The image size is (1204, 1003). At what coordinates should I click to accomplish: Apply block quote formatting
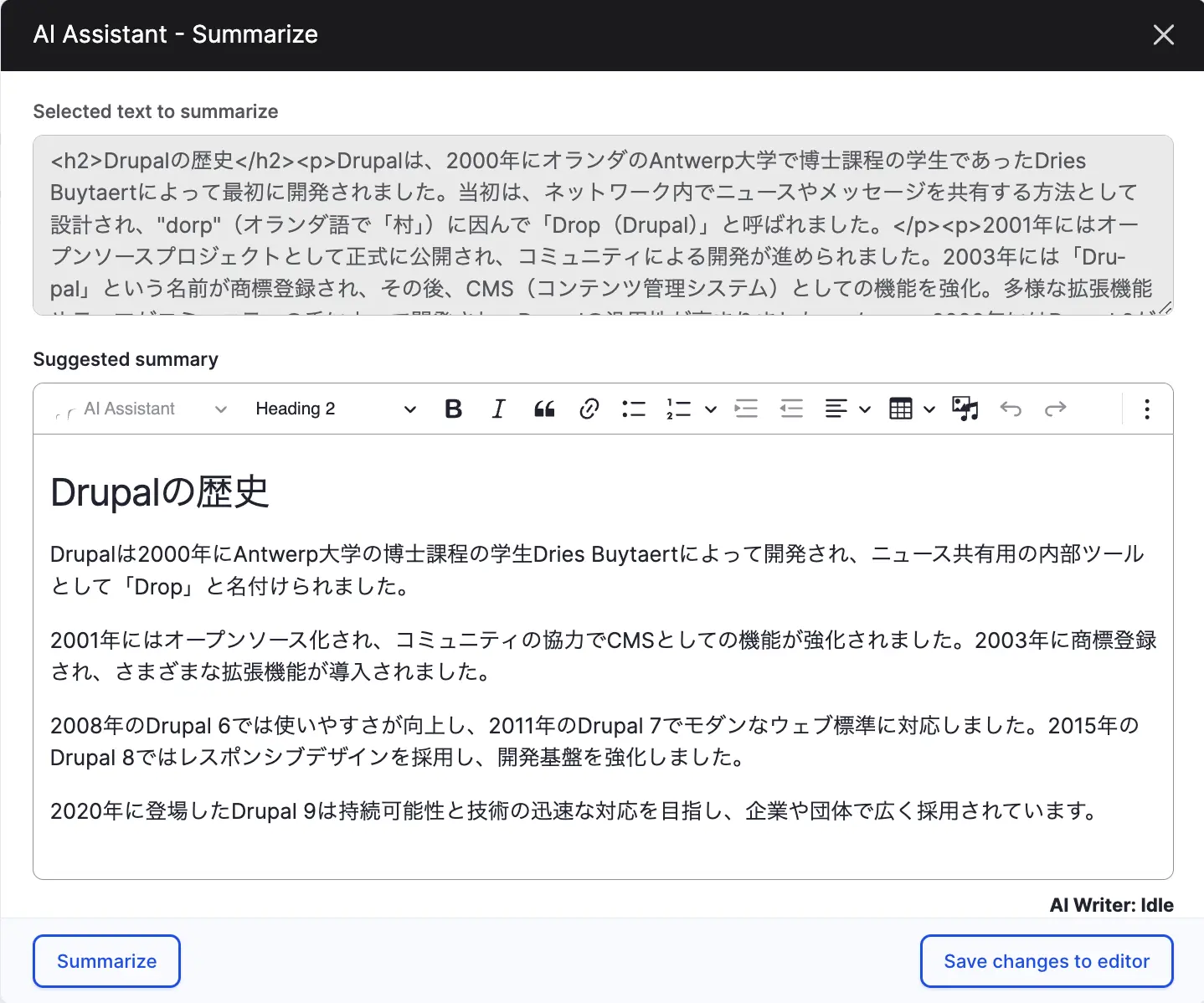pyautogui.click(x=544, y=409)
